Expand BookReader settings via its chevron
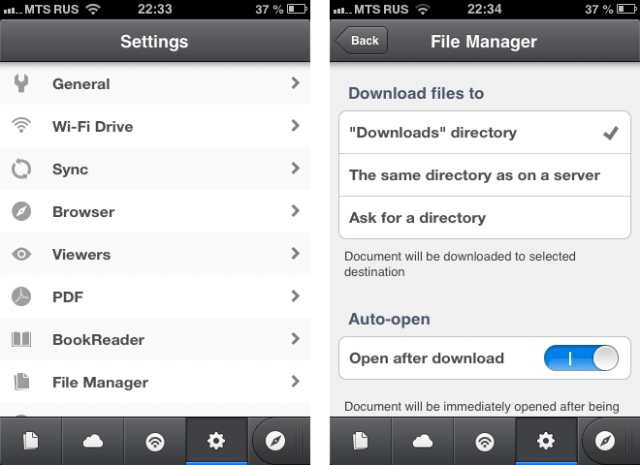 [296, 339]
